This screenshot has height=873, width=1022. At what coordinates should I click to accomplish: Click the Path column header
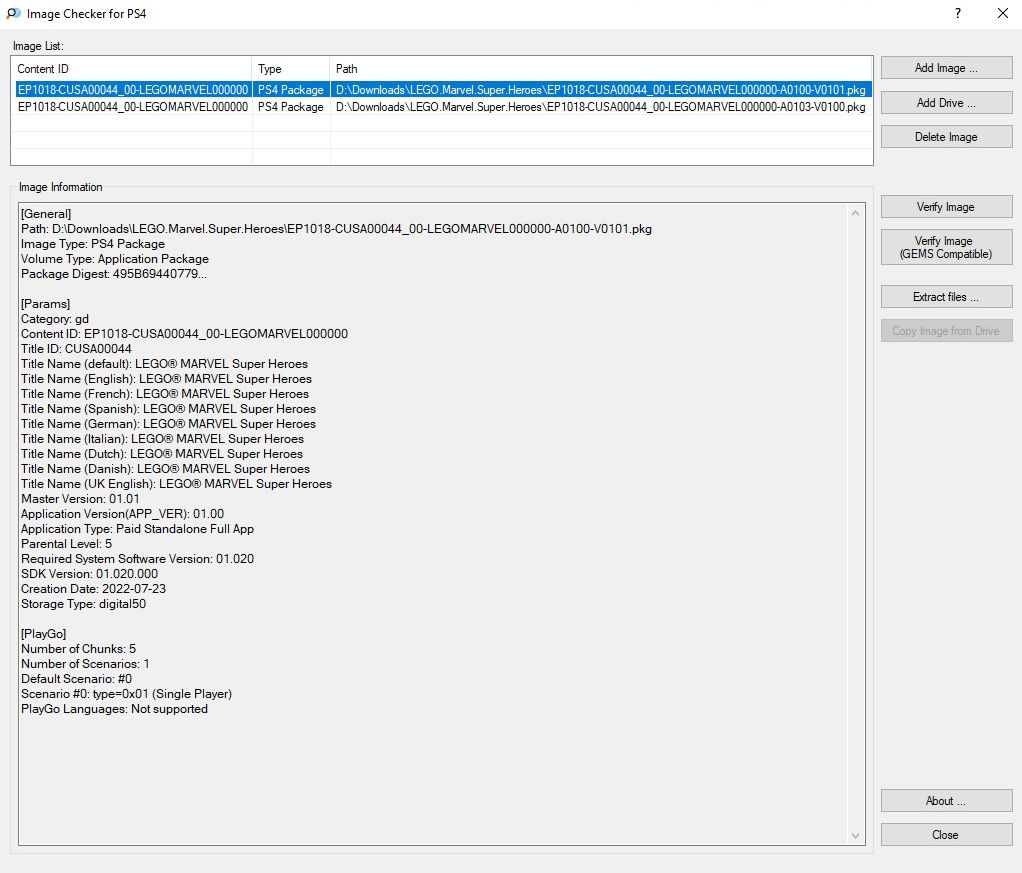click(x=601, y=68)
